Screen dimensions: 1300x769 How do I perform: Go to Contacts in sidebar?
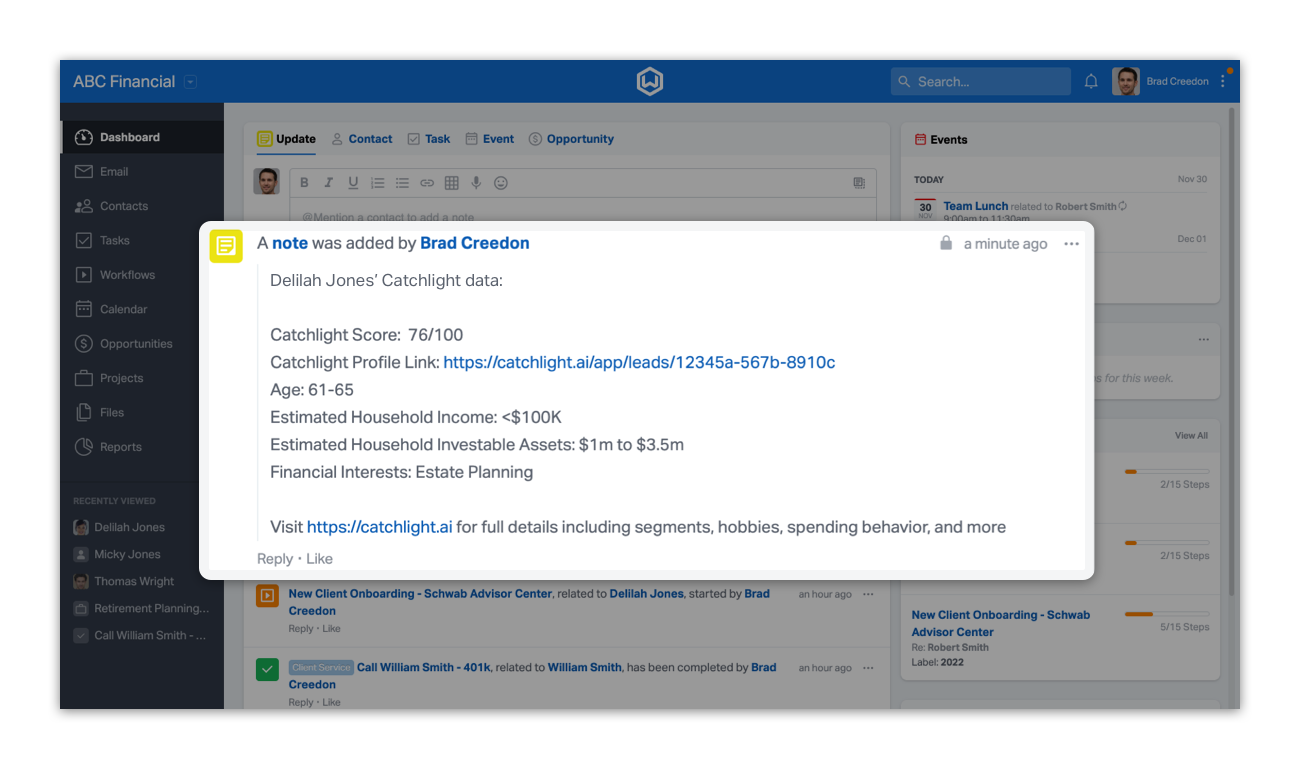click(142, 206)
